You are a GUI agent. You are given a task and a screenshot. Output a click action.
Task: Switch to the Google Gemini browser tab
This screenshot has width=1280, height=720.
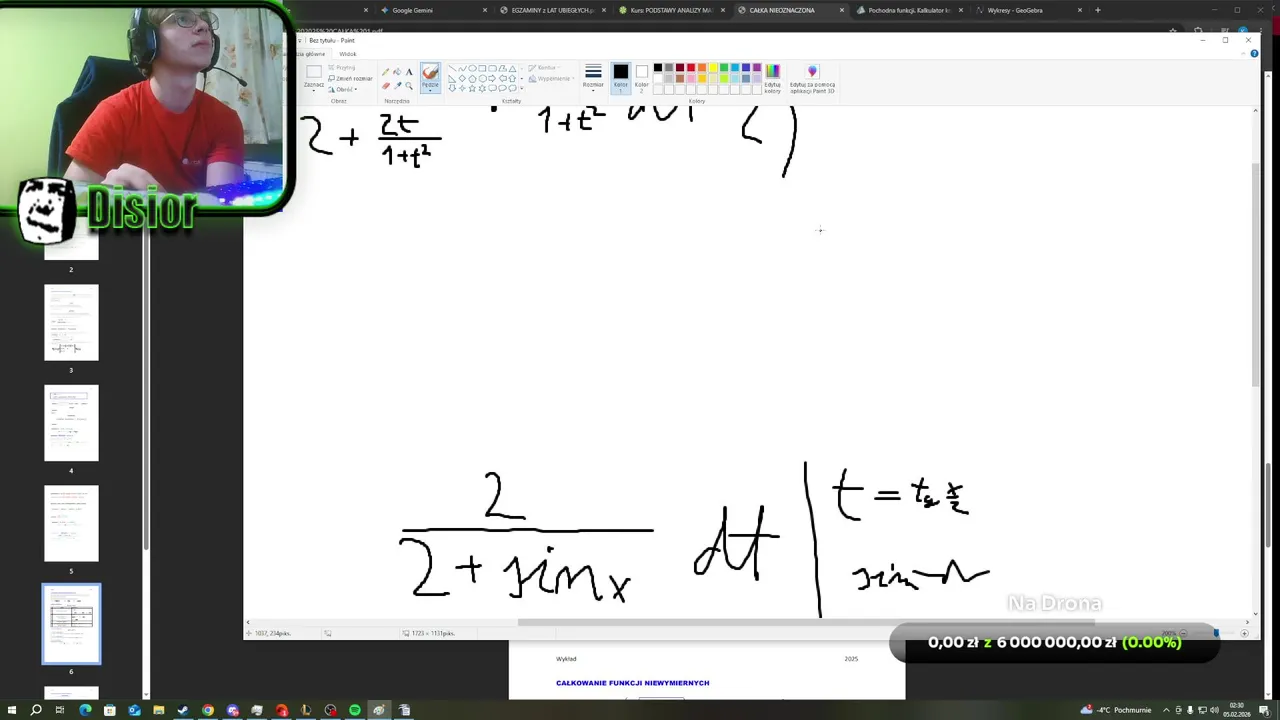click(x=430, y=10)
